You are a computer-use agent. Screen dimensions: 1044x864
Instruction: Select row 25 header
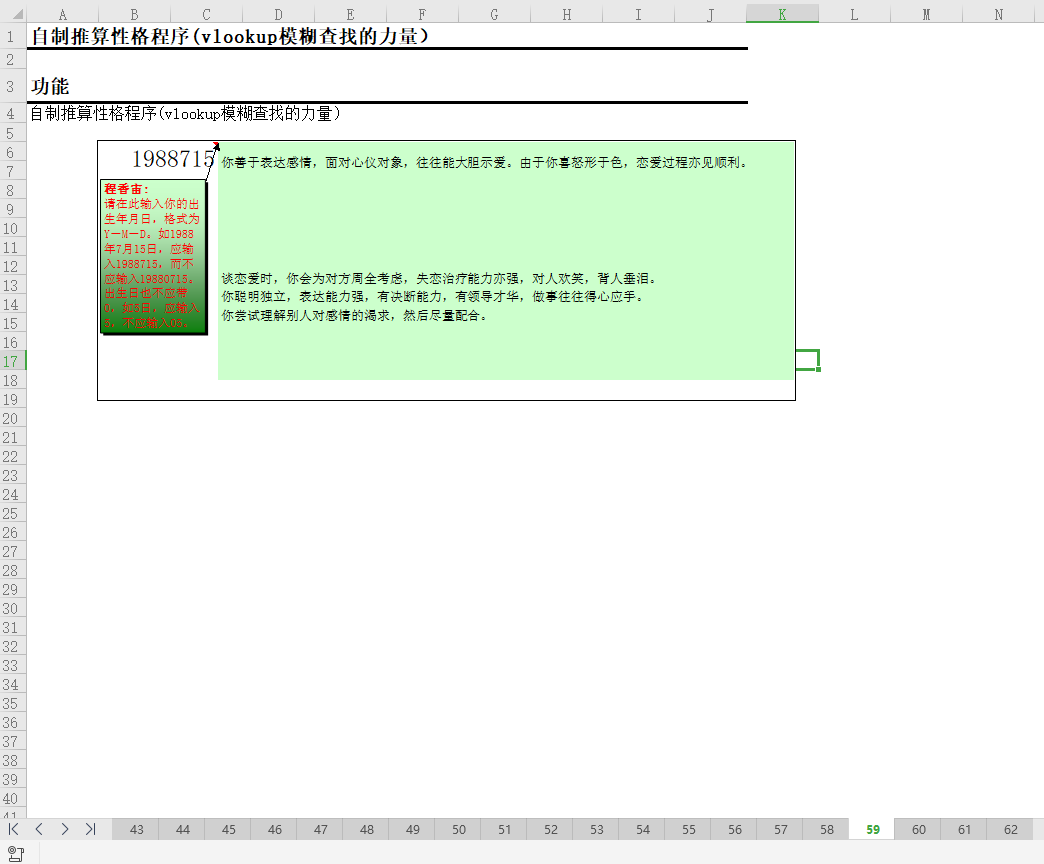tap(13, 513)
